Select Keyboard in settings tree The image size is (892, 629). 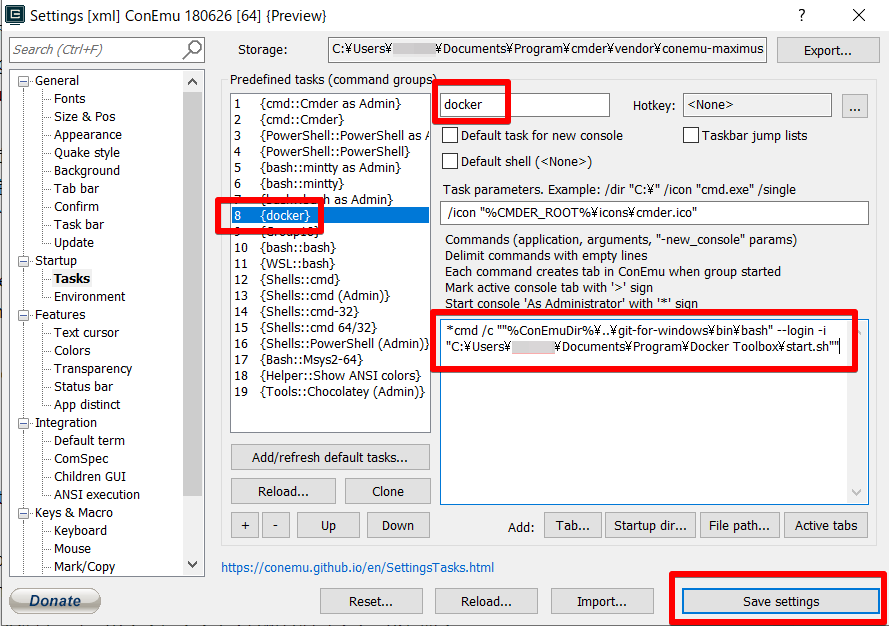coord(80,531)
